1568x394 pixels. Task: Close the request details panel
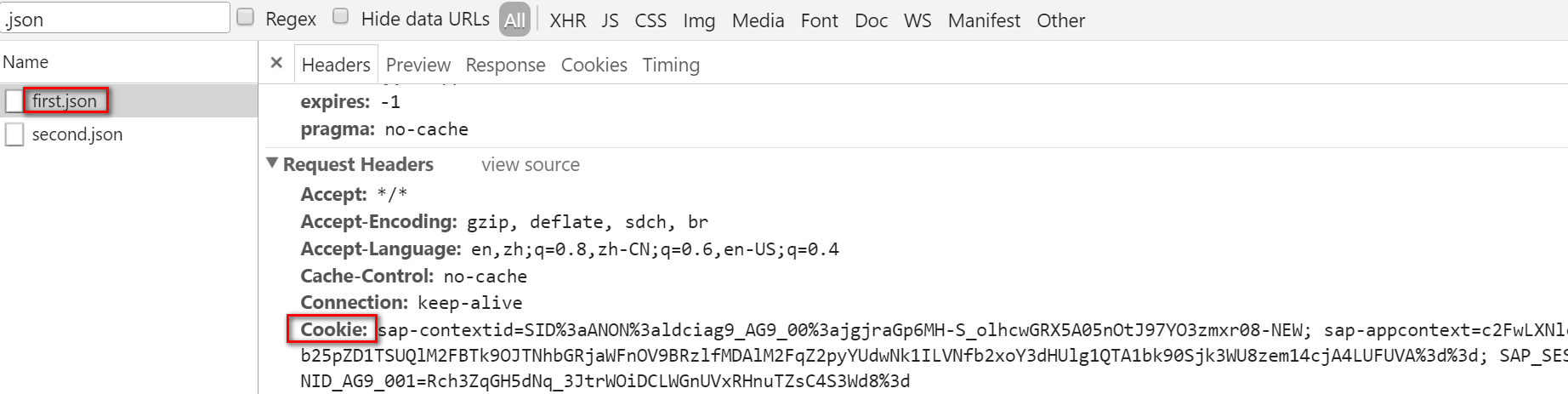[x=276, y=63]
